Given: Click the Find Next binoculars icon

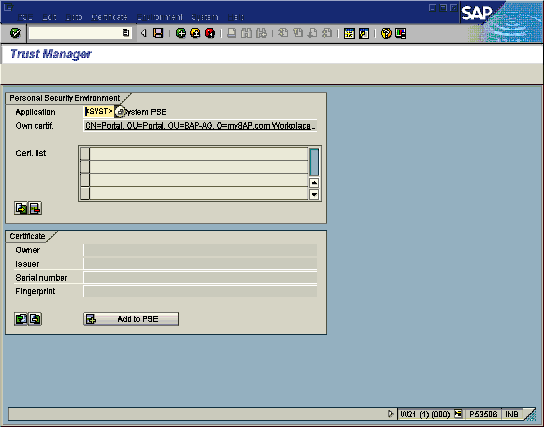Looking at the screenshot, I should tap(261, 33).
